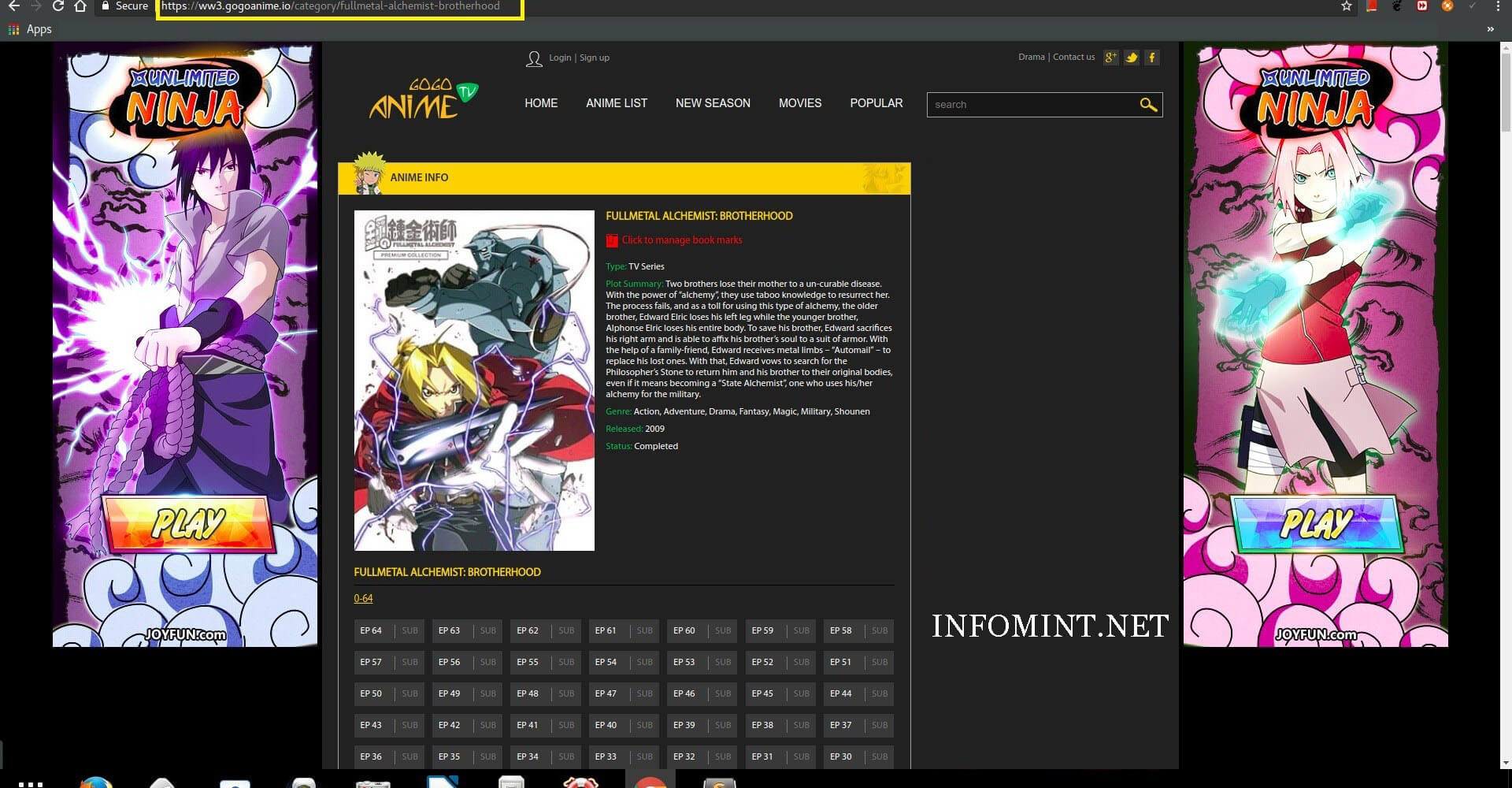Image resolution: width=1512 pixels, height=788 pixels.
Task: Open episode EP 43
Action: pyautogui.click(x=389, y=725)
